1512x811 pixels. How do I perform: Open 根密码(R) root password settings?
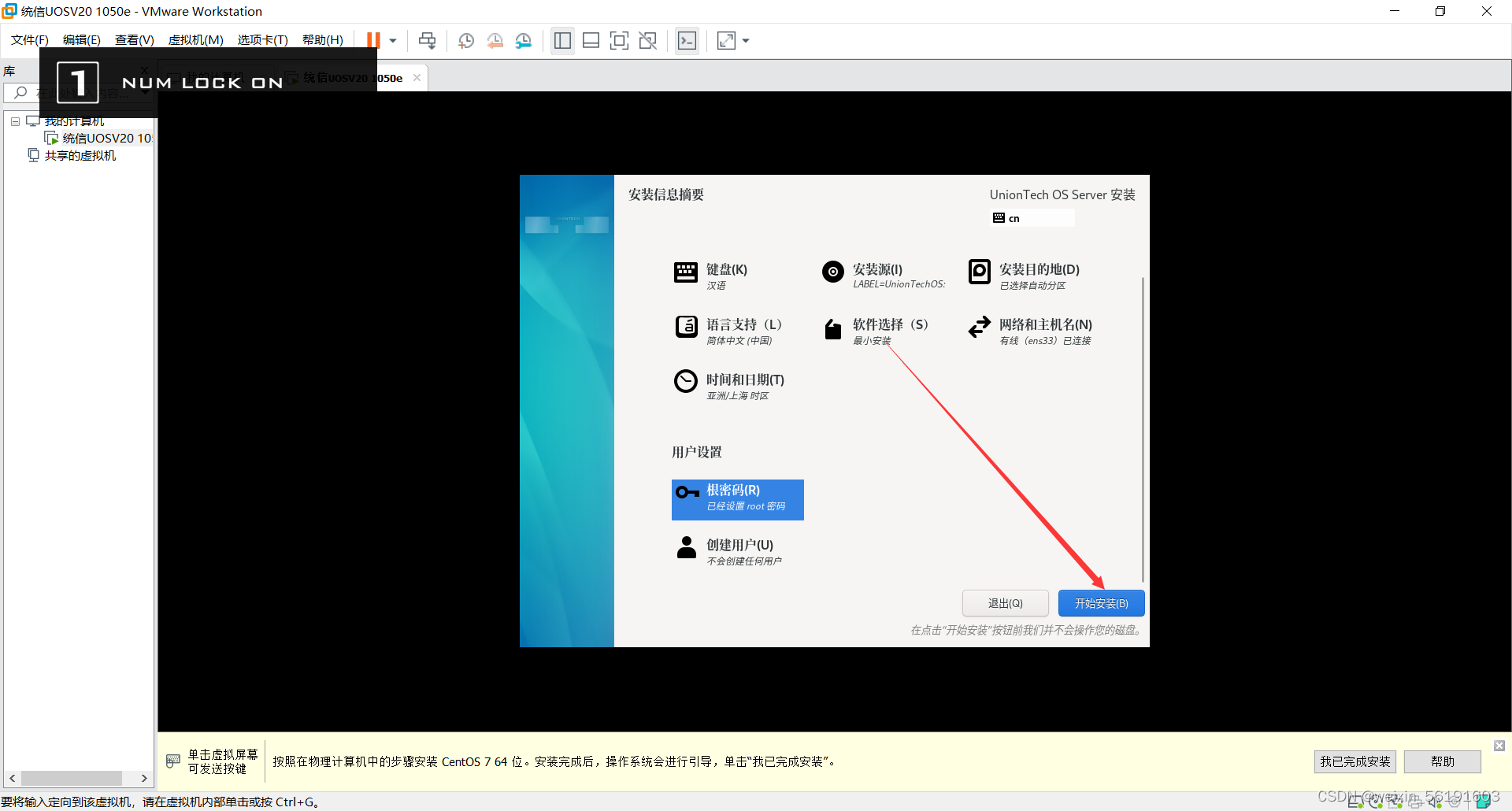738,500
